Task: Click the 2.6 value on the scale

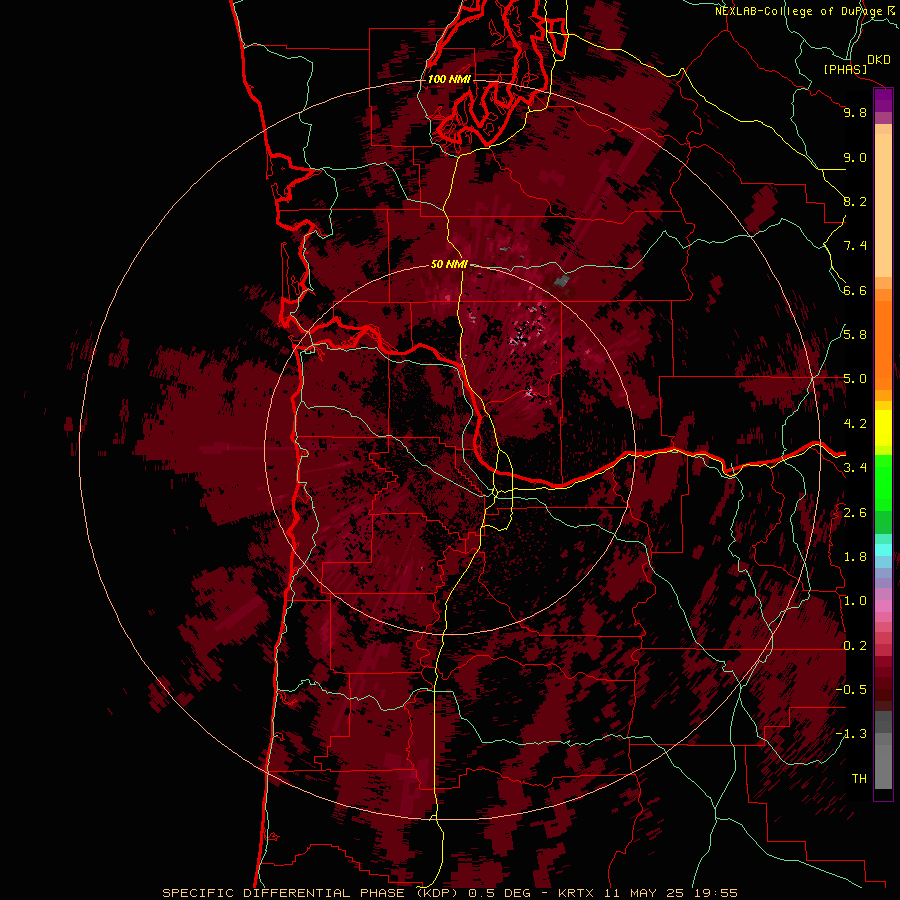Action: click(x=855, y=513)
